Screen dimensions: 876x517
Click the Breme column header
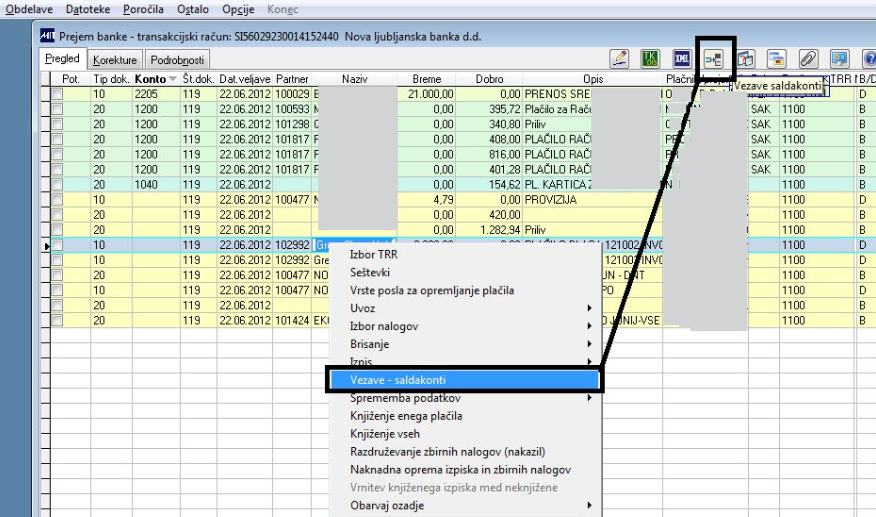pyautogui.click(x=427, y=79)
